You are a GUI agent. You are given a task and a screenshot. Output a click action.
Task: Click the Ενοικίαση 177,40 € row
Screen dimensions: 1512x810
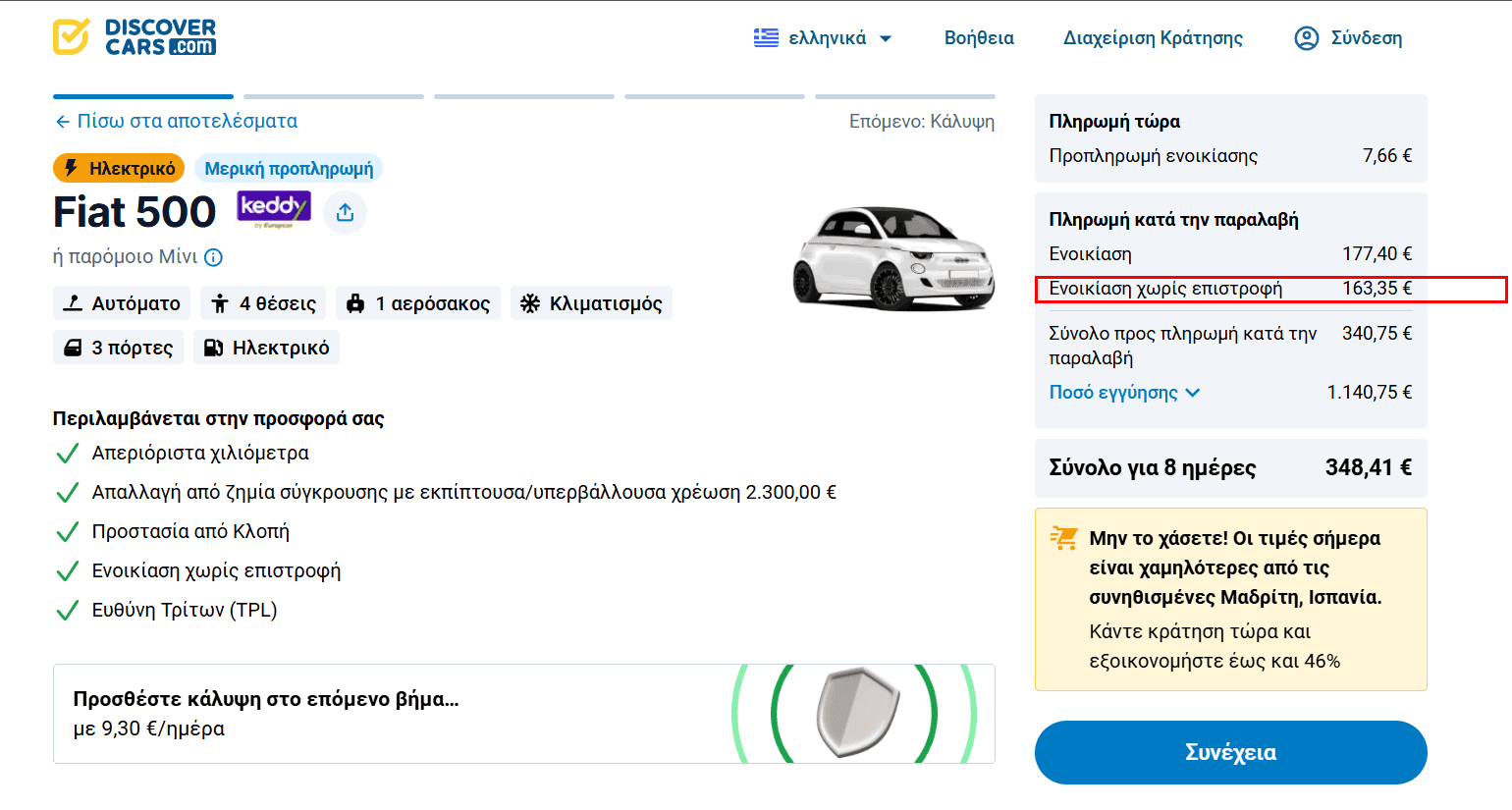click(1230, 253)
